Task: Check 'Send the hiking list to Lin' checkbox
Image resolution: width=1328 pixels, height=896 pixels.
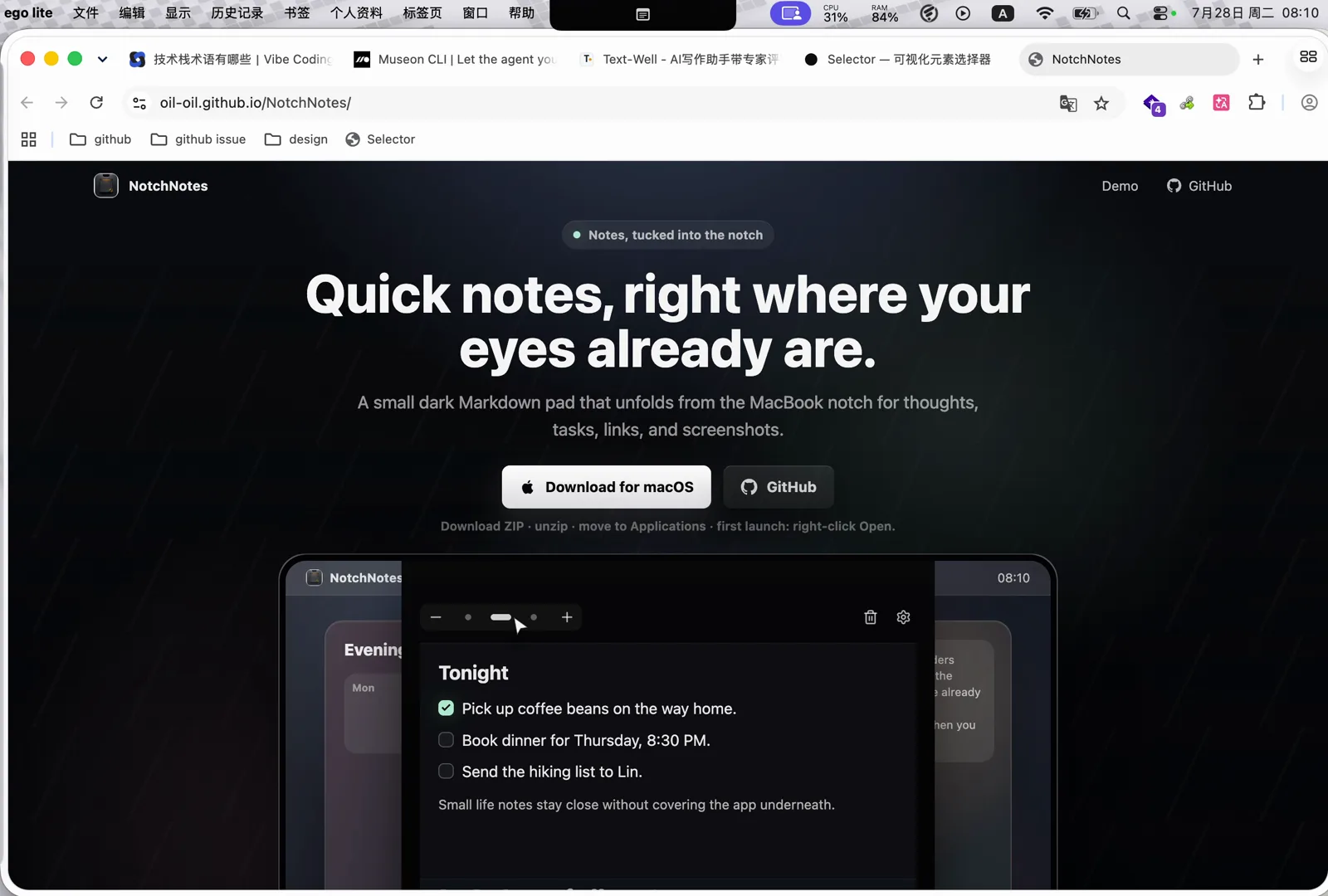Action: click(x=446, y=771)
